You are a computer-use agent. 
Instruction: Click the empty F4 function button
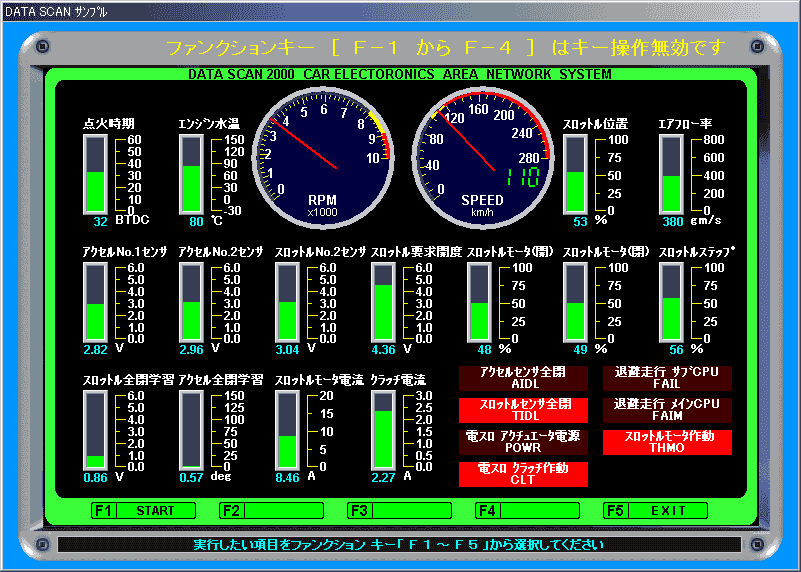tap(528, 510)
